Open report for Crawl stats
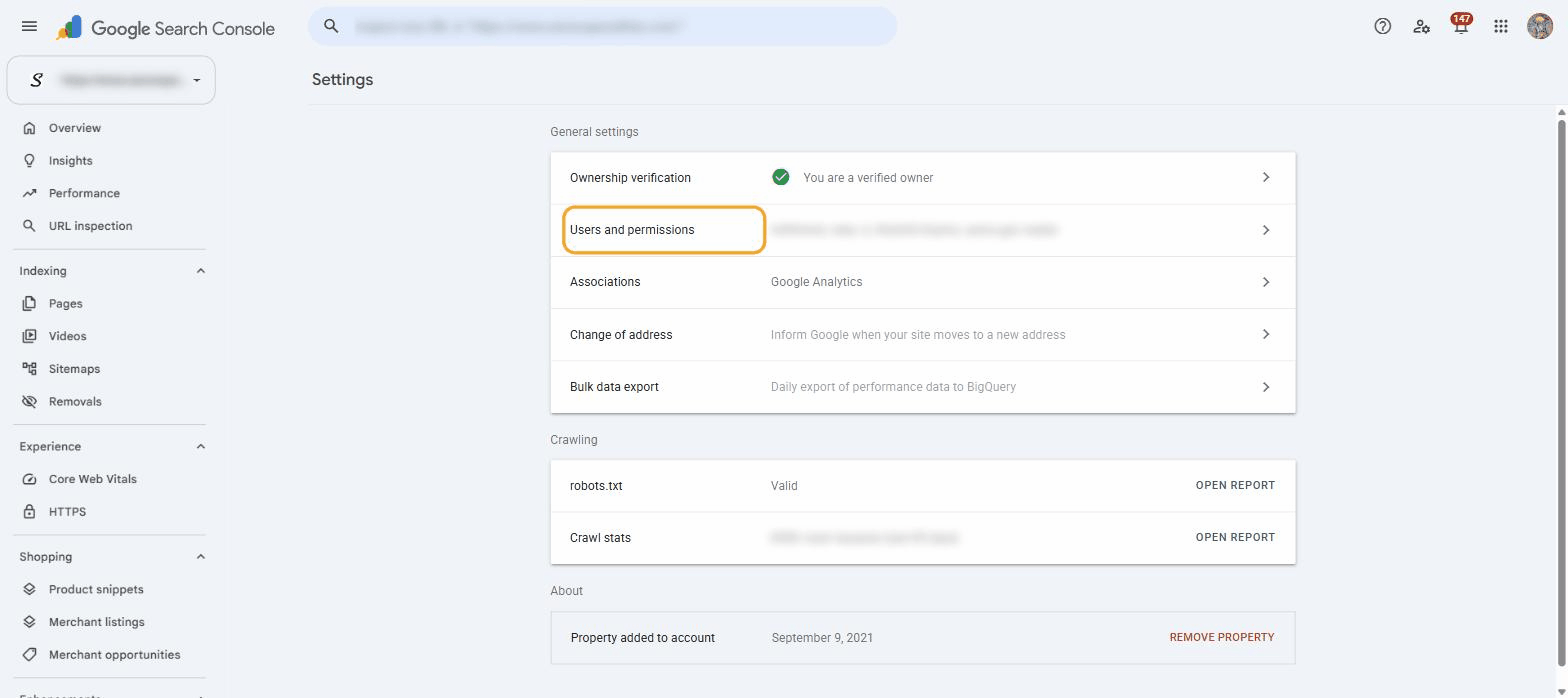 click(1235, 537)
